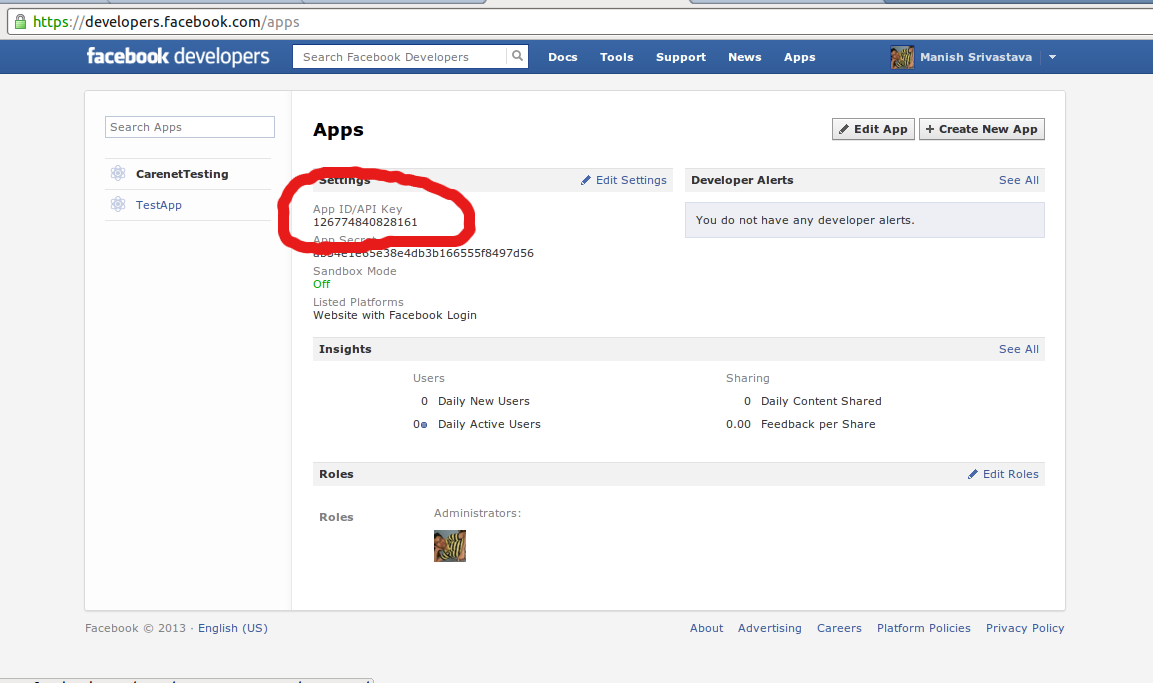
Task: Open the account dropdown arrow in header
Action: pyautogui.click(x=1052, y=57)
